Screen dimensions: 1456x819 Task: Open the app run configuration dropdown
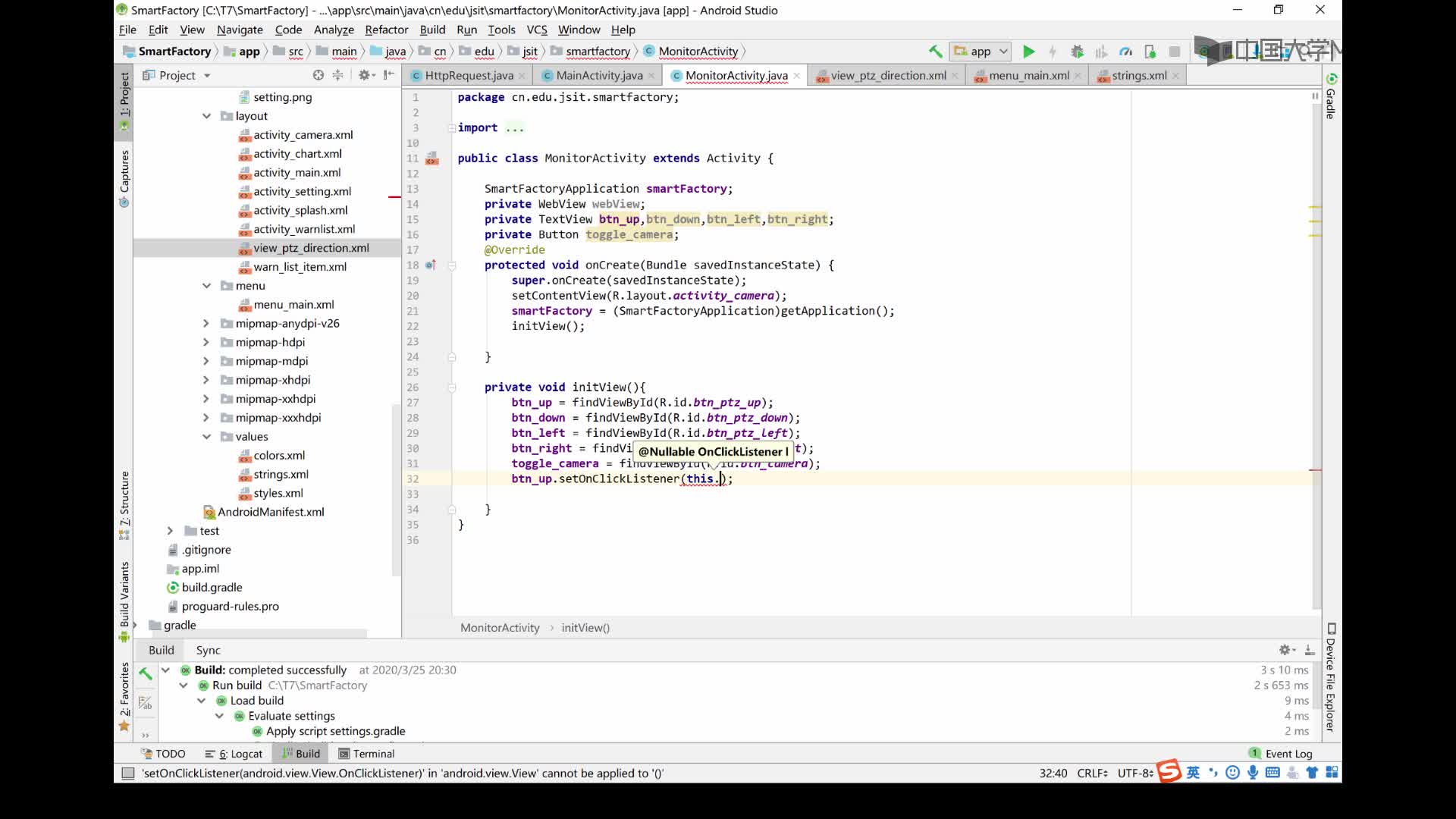981,52
